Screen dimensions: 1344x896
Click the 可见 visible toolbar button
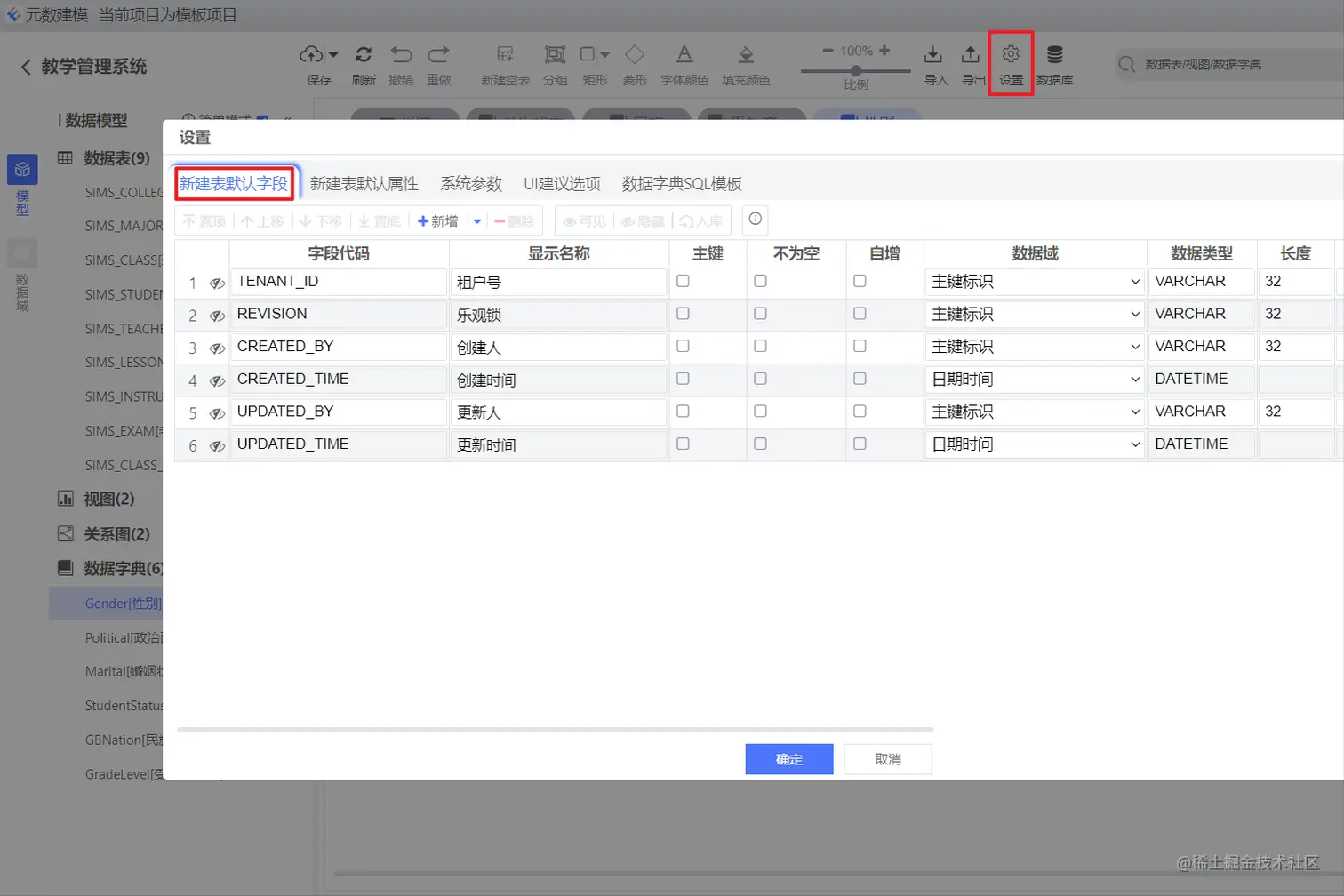(x=584, y=221)
